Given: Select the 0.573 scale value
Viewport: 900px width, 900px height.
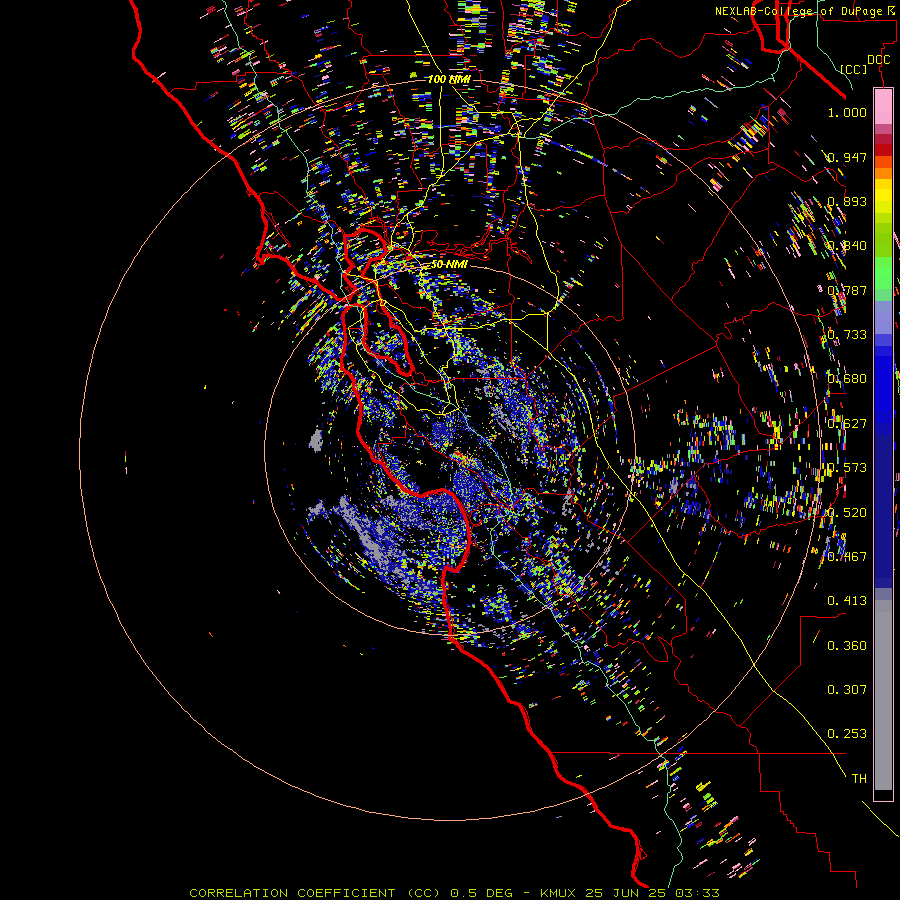Looking at the screenshot, I should tap(847, 468).
